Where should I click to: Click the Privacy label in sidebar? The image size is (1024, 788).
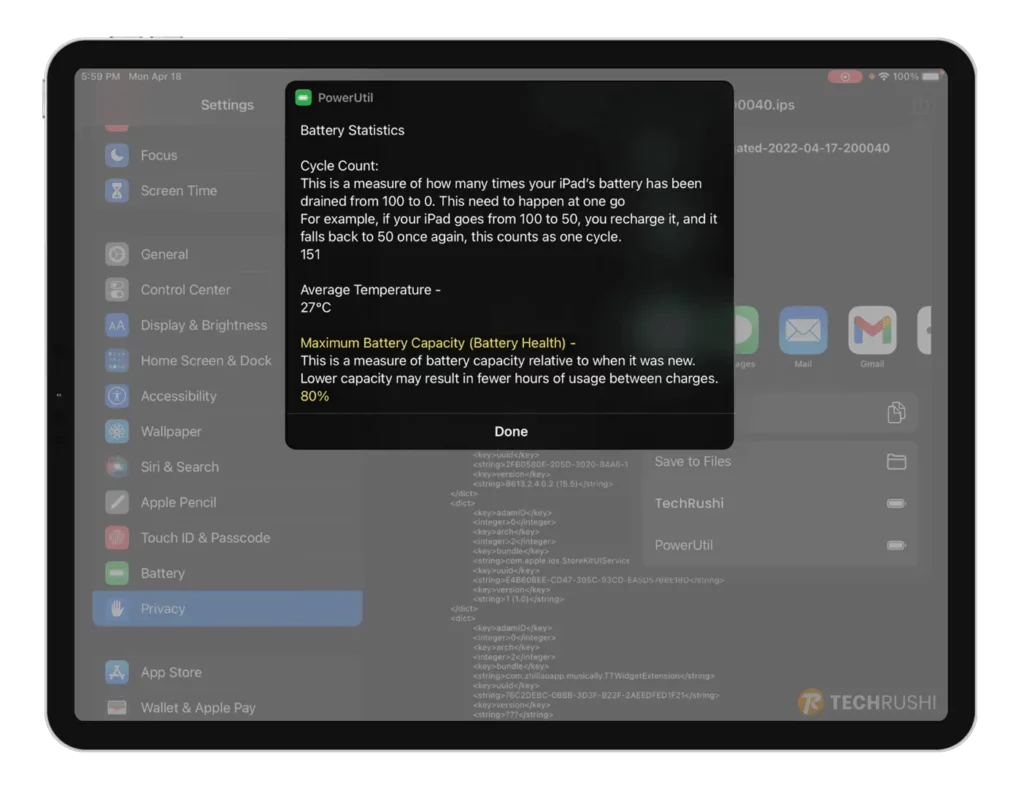tap(163, 608)
